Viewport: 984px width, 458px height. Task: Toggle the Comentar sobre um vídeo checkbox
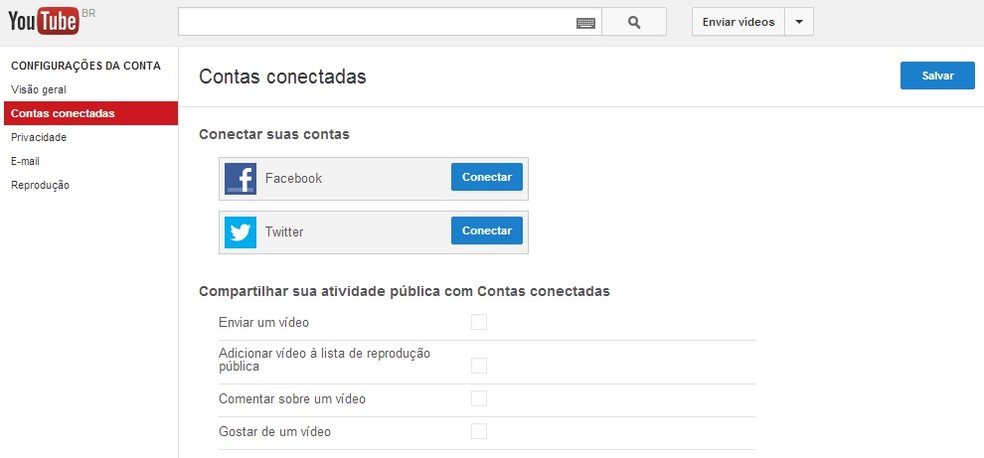479,398
